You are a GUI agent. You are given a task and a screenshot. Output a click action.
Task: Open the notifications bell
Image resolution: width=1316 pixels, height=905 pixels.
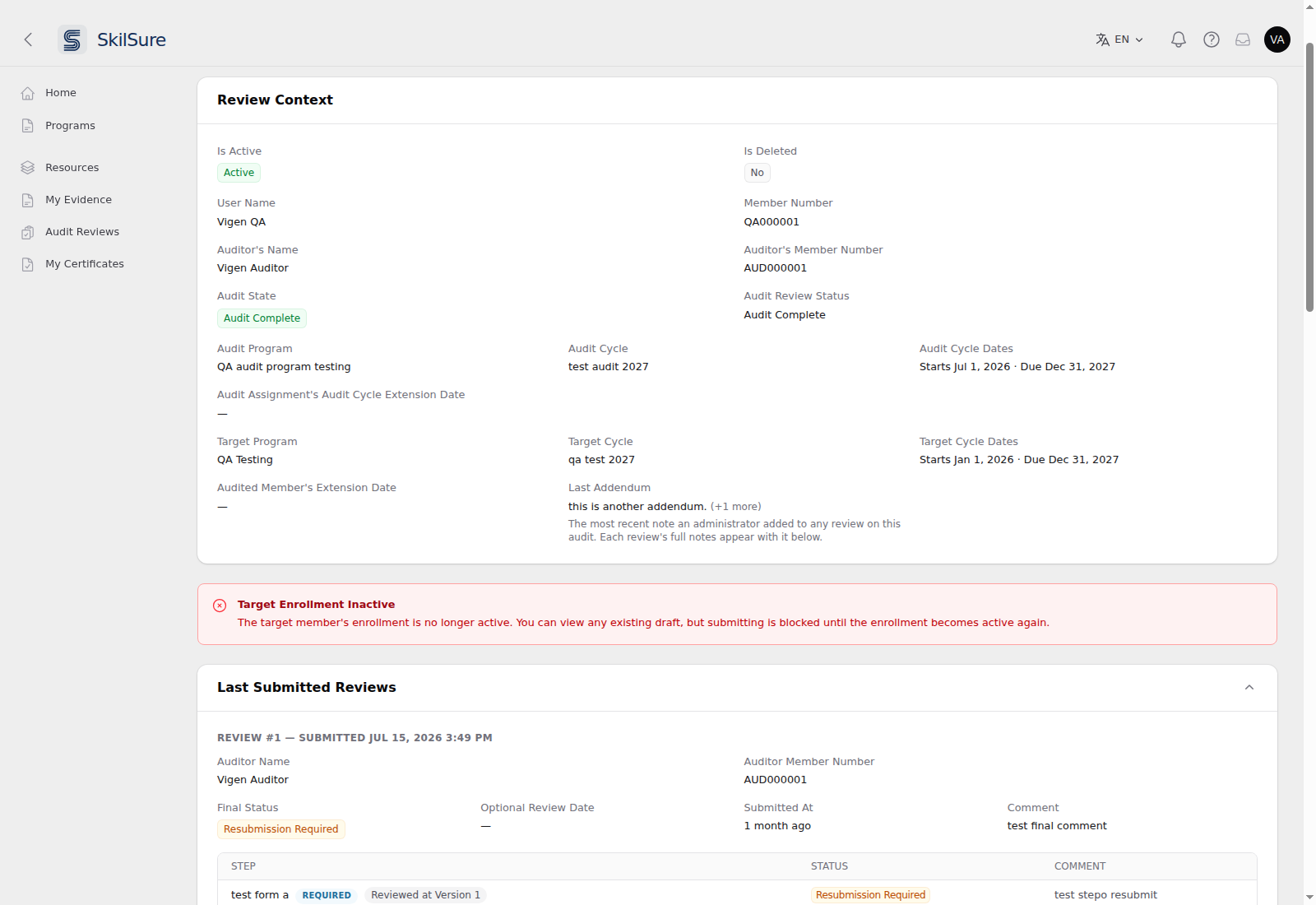click(1179, 39)
